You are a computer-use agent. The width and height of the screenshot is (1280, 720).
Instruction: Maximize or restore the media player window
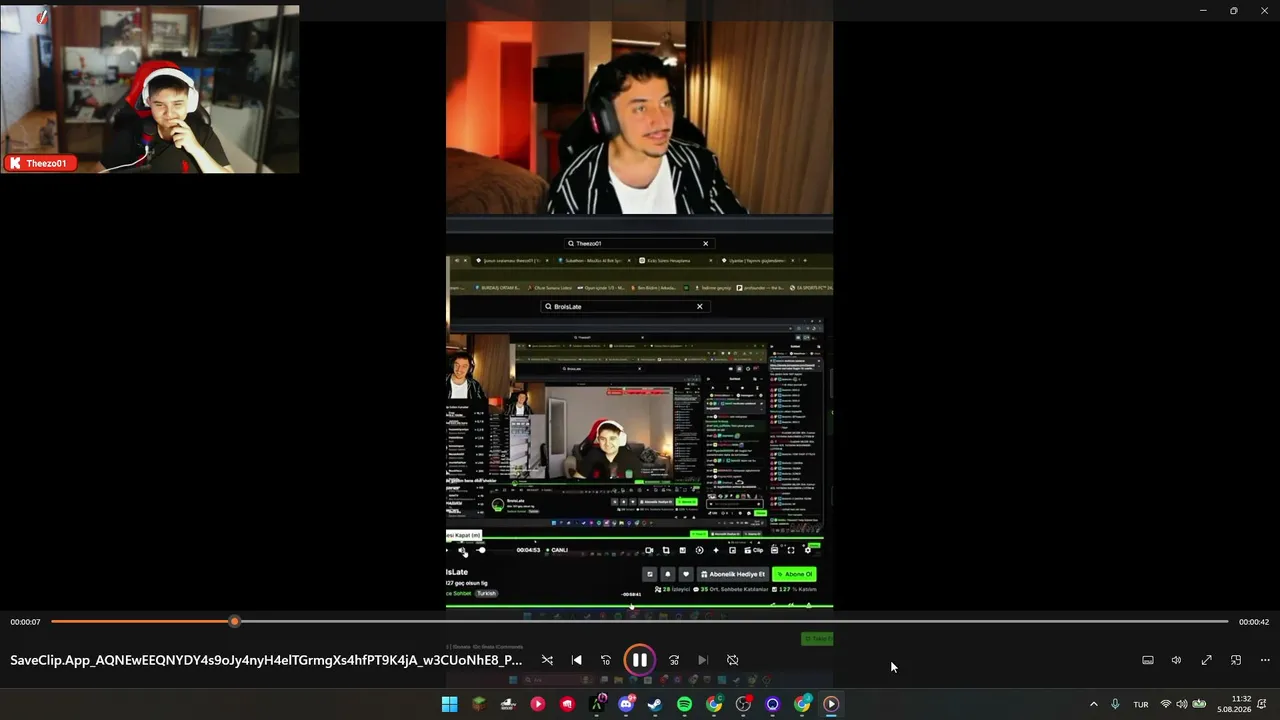[x=1234, y=10]
